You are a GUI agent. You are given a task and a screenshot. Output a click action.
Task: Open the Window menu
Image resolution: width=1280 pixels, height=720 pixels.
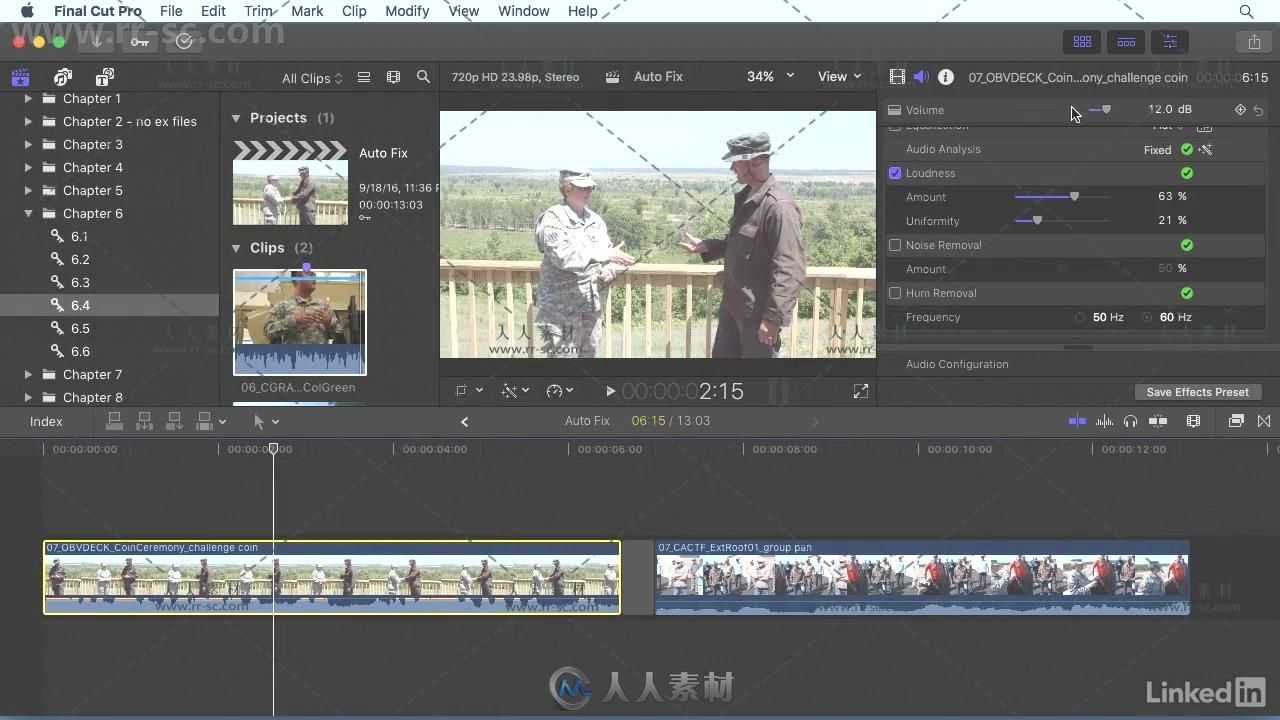point(523,11)
